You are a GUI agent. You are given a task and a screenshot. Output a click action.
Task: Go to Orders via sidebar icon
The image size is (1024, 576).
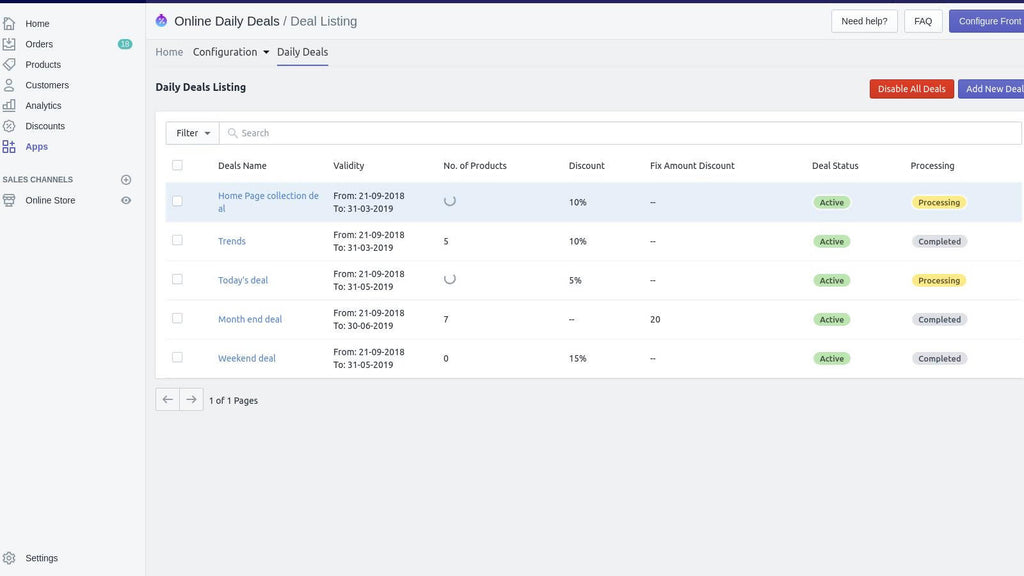click(9, 44)
